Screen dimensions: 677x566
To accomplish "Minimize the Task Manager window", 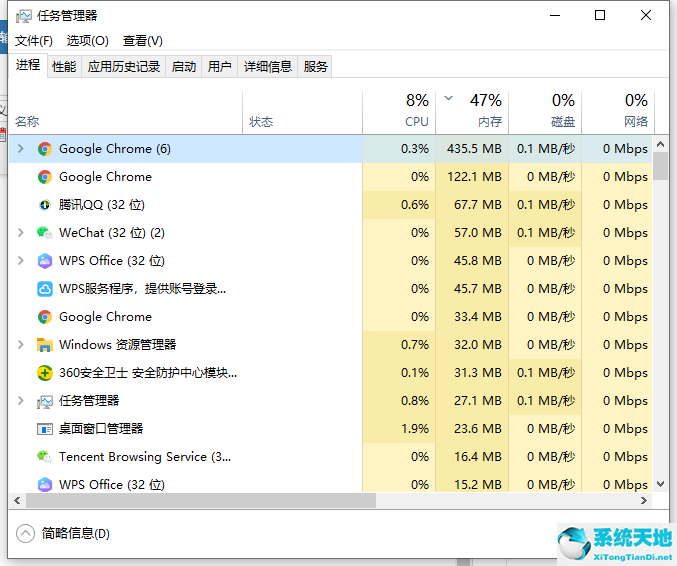I will coord(555,16).
